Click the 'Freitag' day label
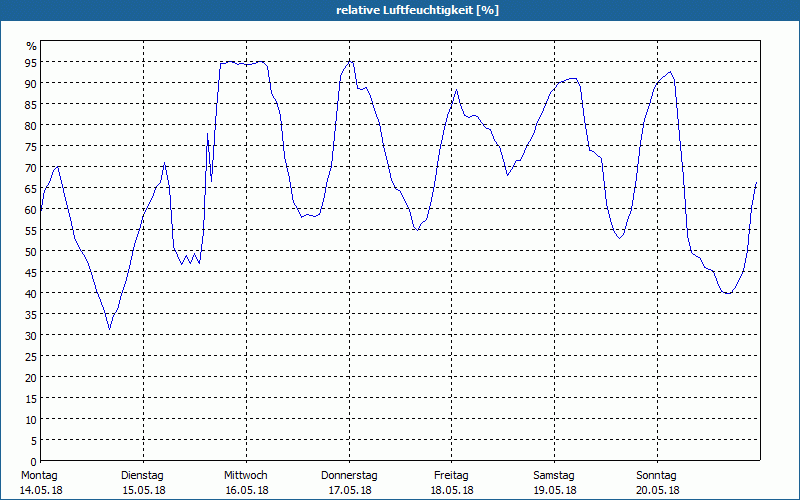Screen dimensions: 800x500 pos(452,476)
